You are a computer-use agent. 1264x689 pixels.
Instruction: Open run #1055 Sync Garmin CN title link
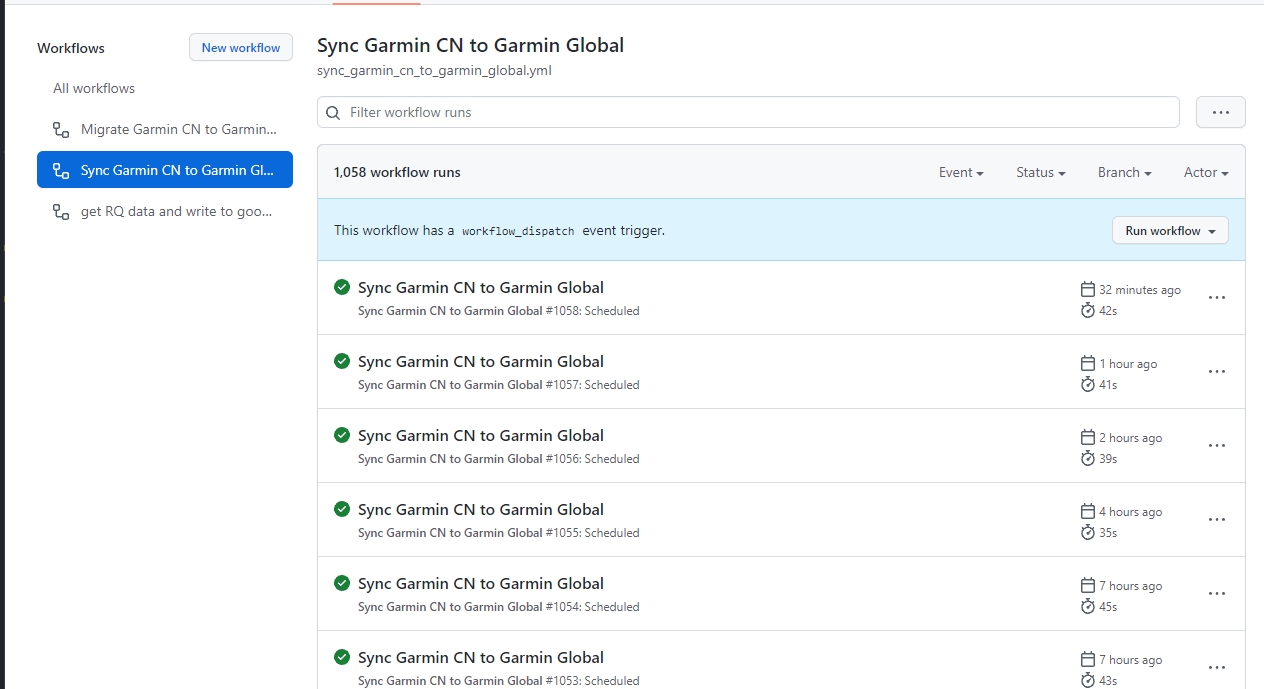click(481, 509)
